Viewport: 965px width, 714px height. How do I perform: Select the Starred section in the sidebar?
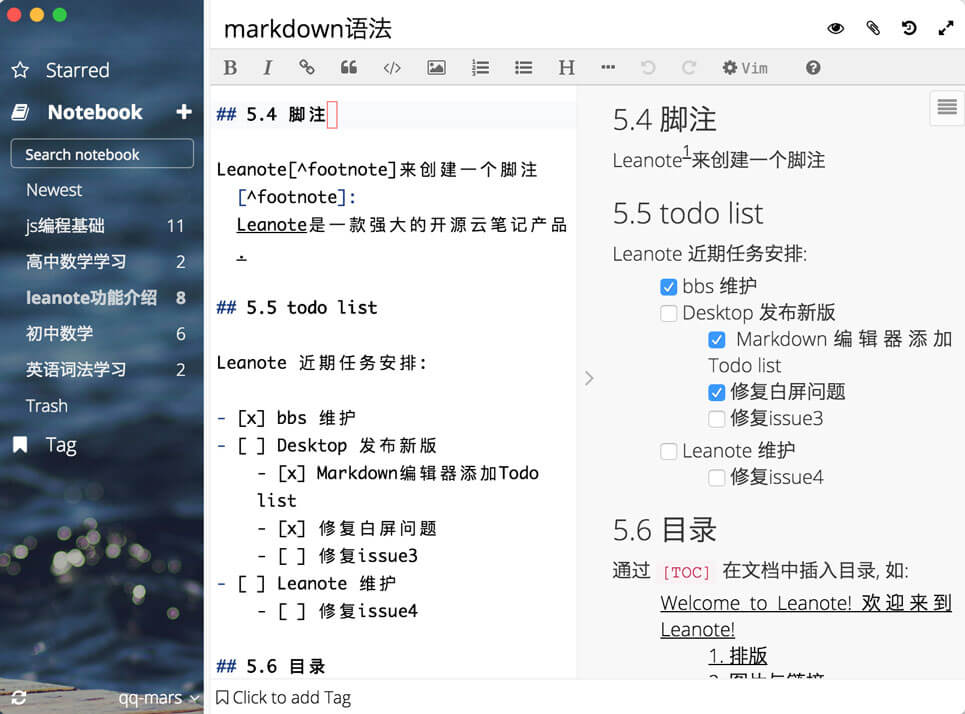(x=76, y=70)
